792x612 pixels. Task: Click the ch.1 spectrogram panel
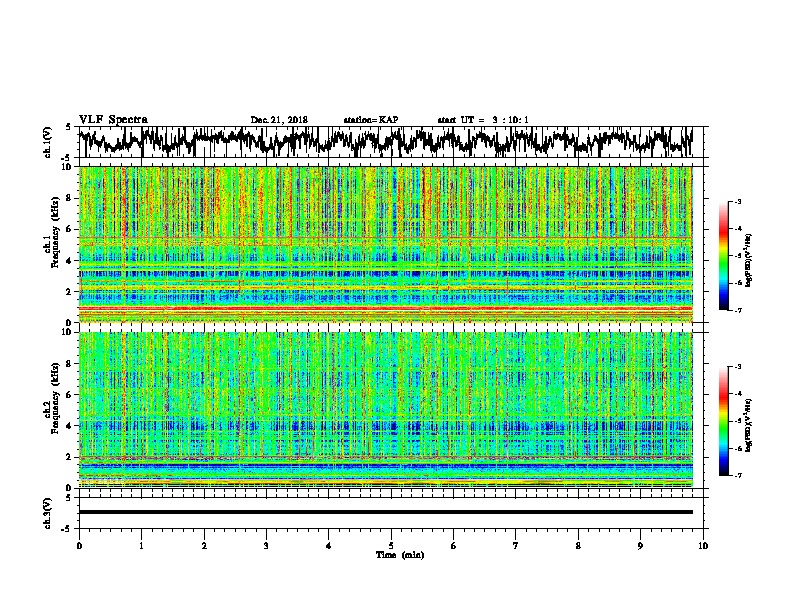click(x=386, y=244)
